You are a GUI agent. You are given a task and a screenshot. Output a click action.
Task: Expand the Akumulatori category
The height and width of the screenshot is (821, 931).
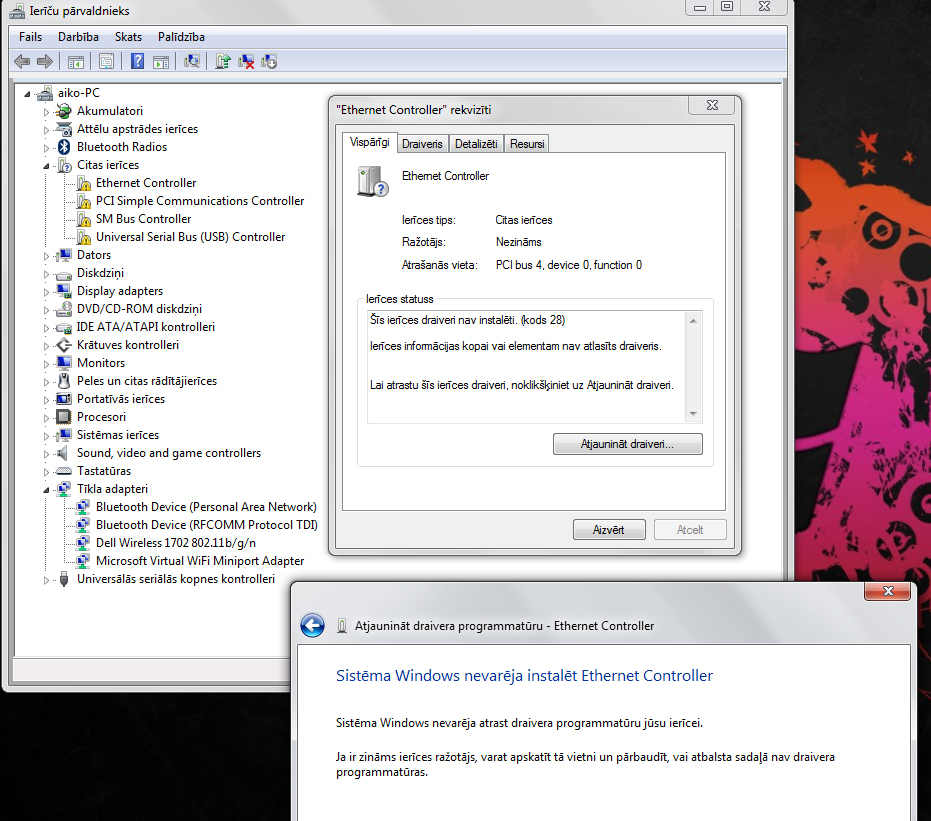(46, 112)
